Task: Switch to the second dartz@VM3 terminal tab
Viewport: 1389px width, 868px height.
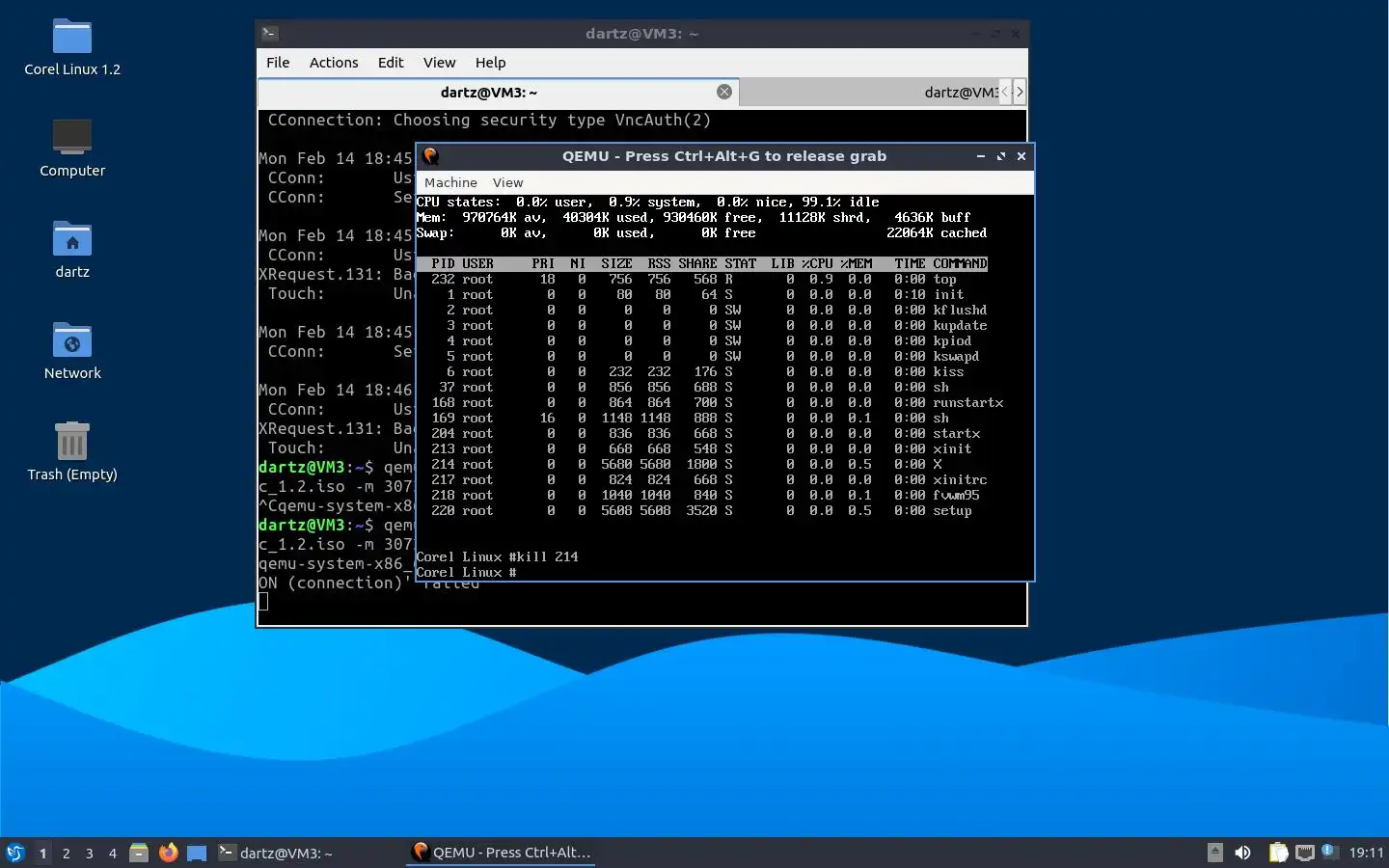Action: click(868, 92)
